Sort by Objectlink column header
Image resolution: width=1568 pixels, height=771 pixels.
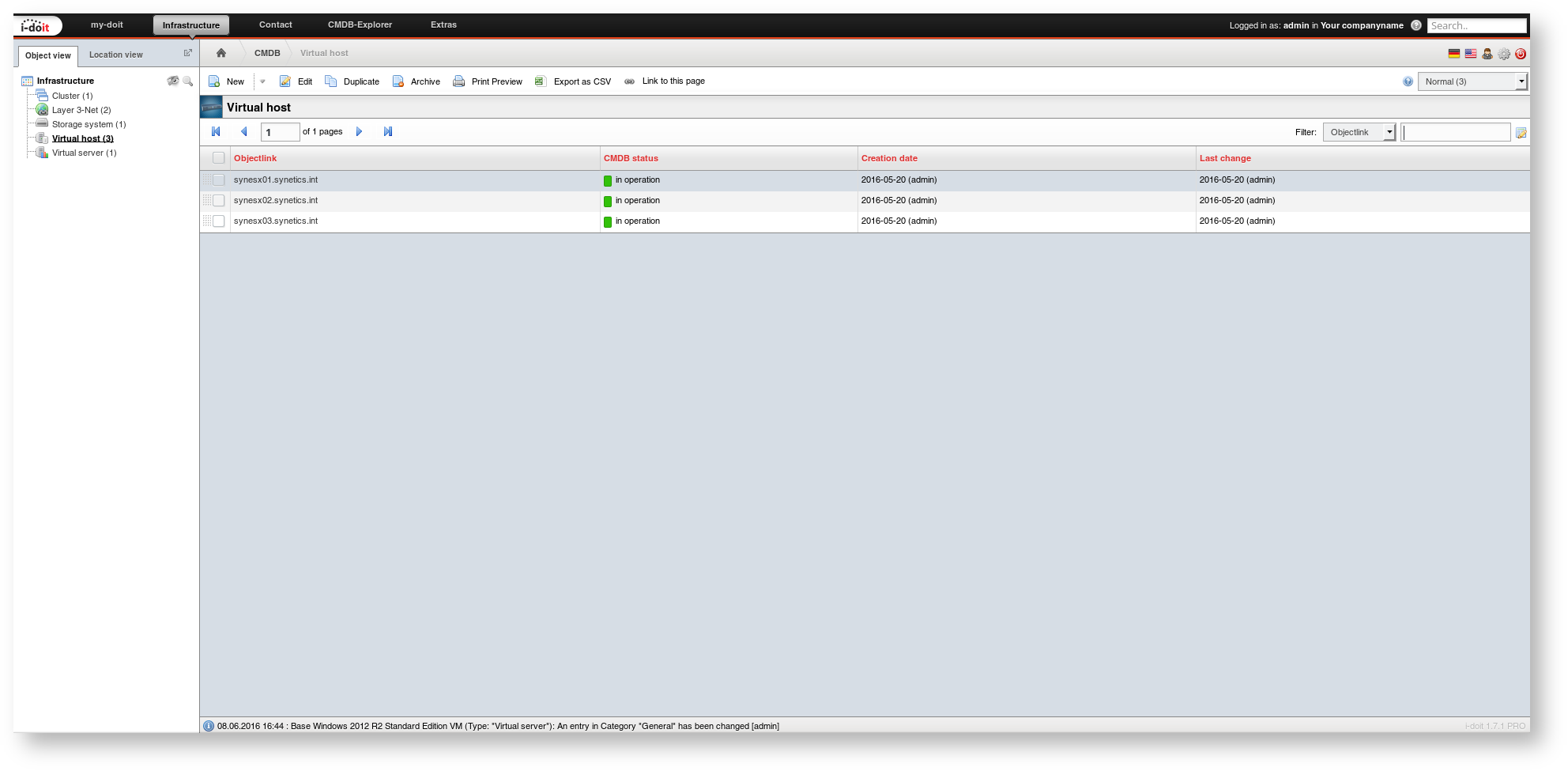[255, 158]
